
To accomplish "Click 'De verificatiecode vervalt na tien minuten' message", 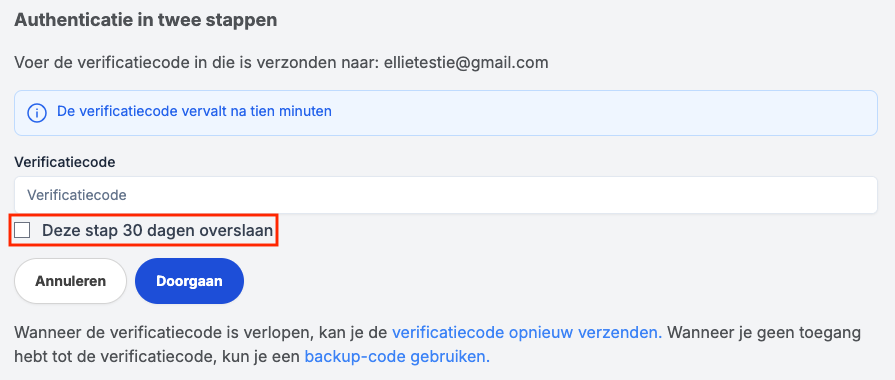I will coord(194,111).
